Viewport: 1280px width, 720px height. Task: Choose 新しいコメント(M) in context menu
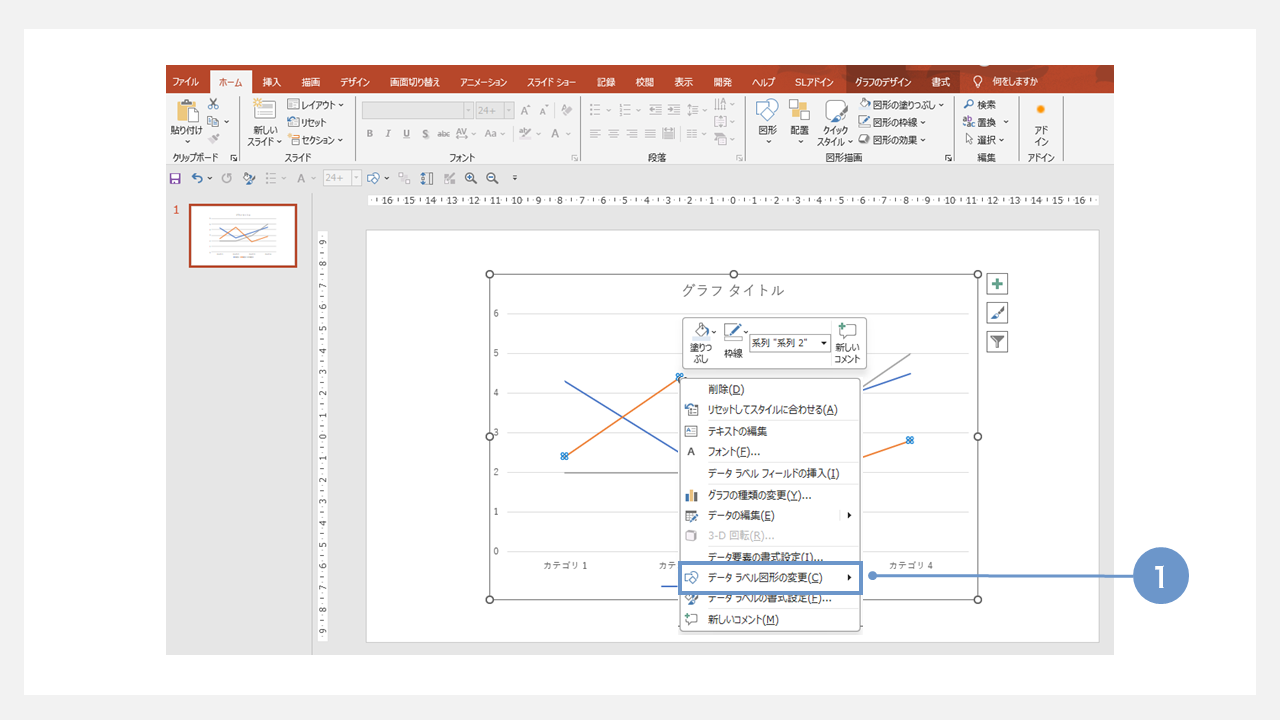[770, 619]
